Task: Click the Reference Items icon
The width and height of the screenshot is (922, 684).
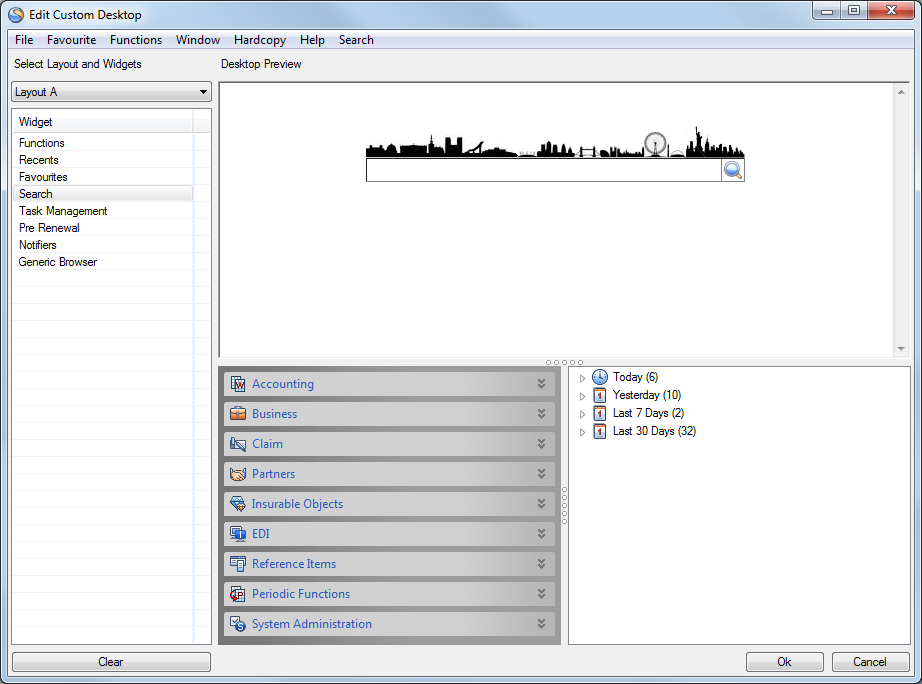Action: pos(238,563)
